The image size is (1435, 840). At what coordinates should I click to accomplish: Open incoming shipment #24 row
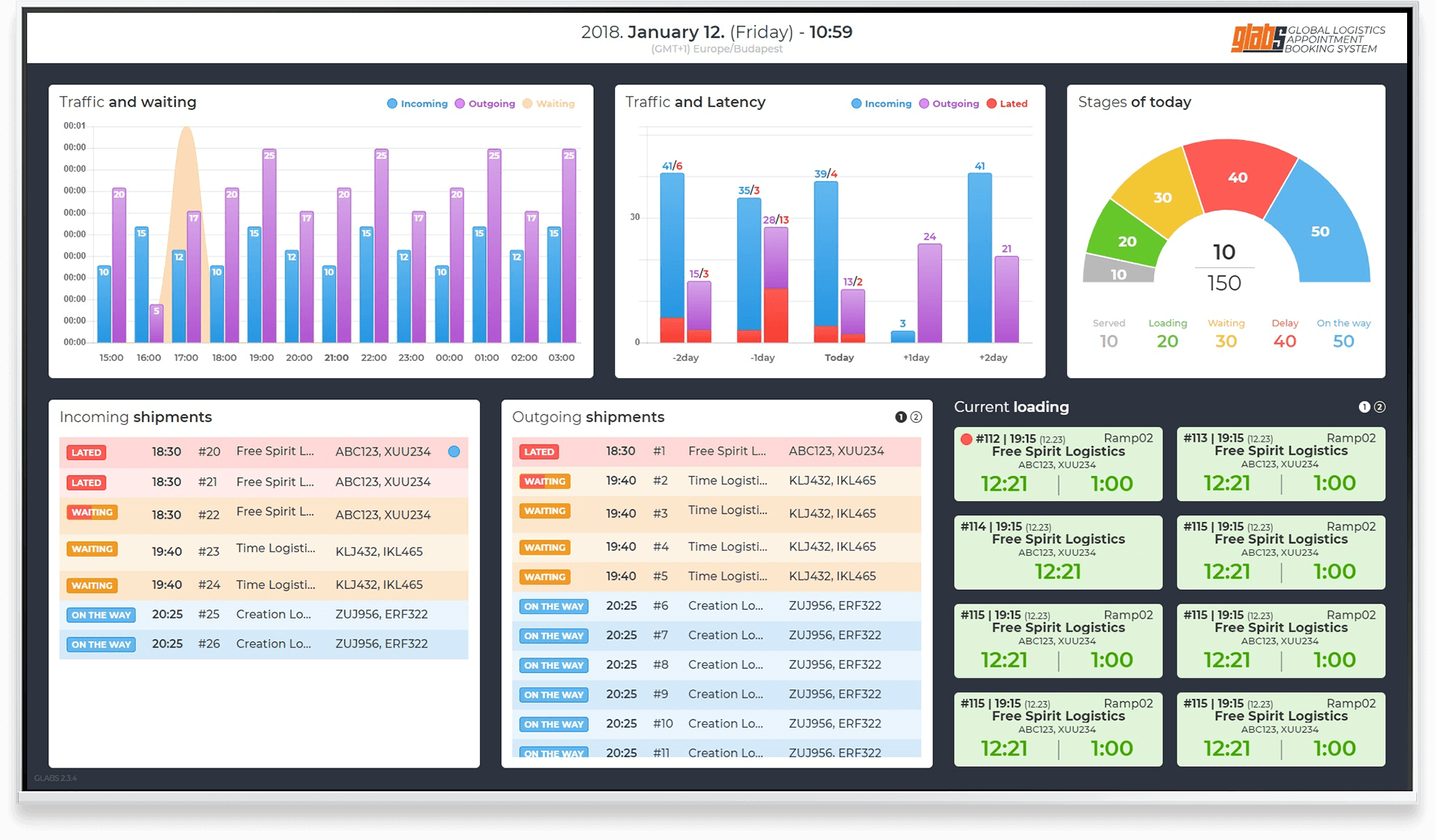pyautogui.click(x=264, y=585)
